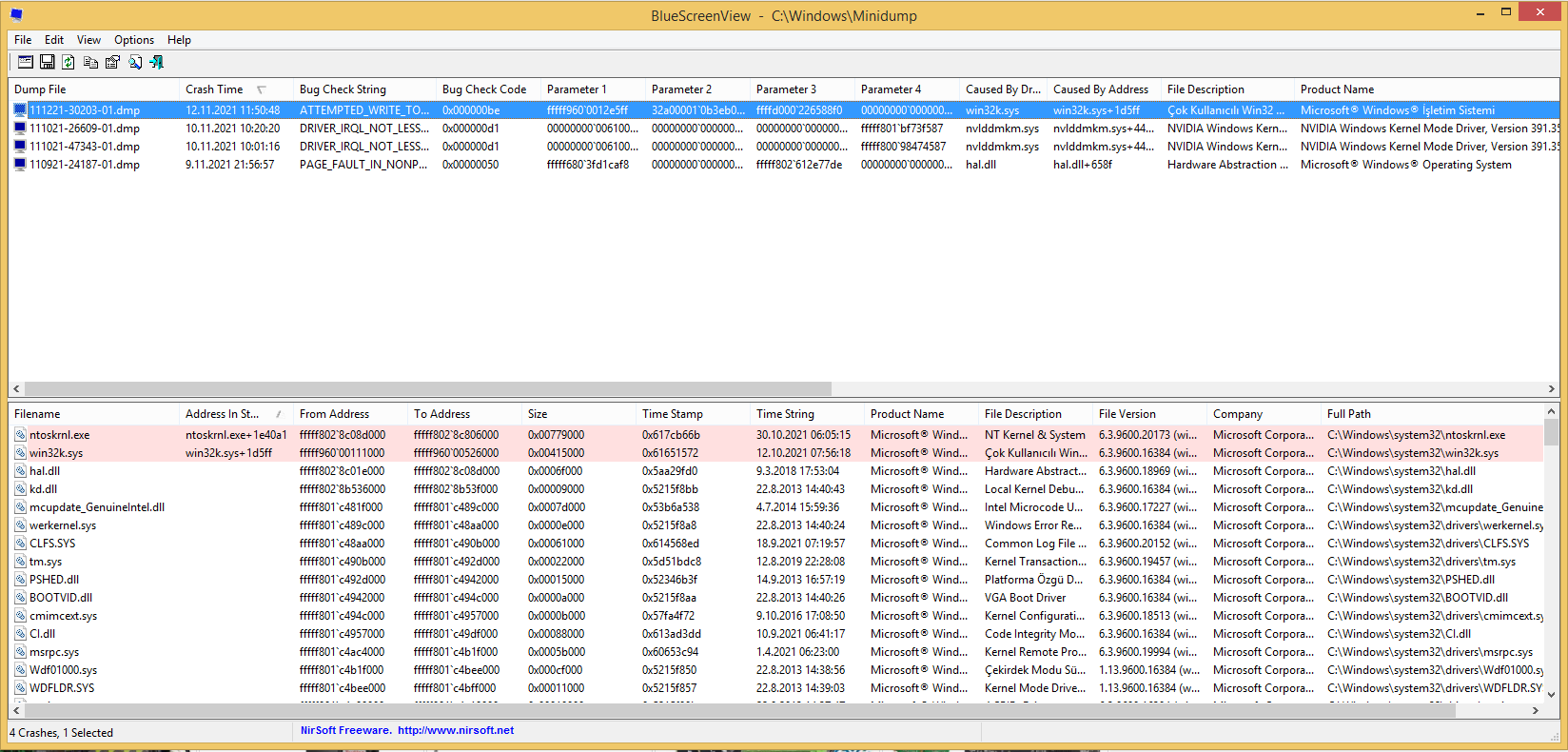Sort crashes by the Dump File column header

pos(93,89)
